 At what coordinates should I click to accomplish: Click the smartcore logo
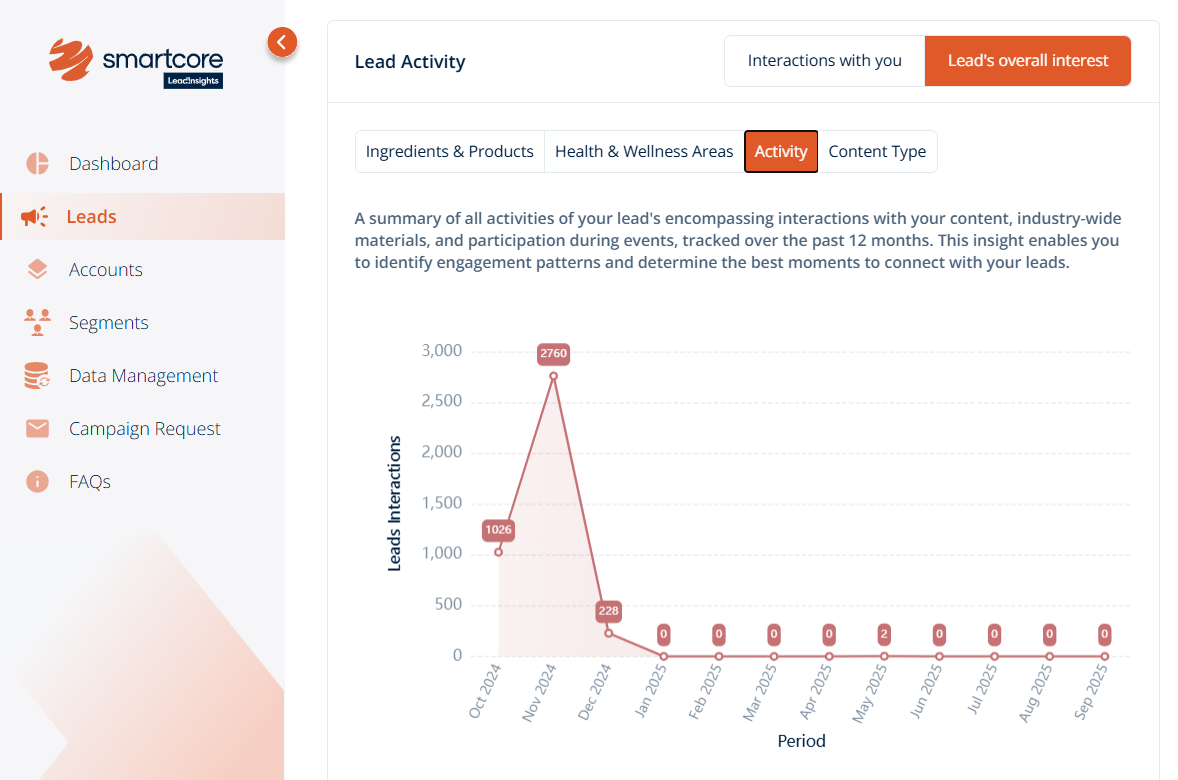click(x=137, y=62)
